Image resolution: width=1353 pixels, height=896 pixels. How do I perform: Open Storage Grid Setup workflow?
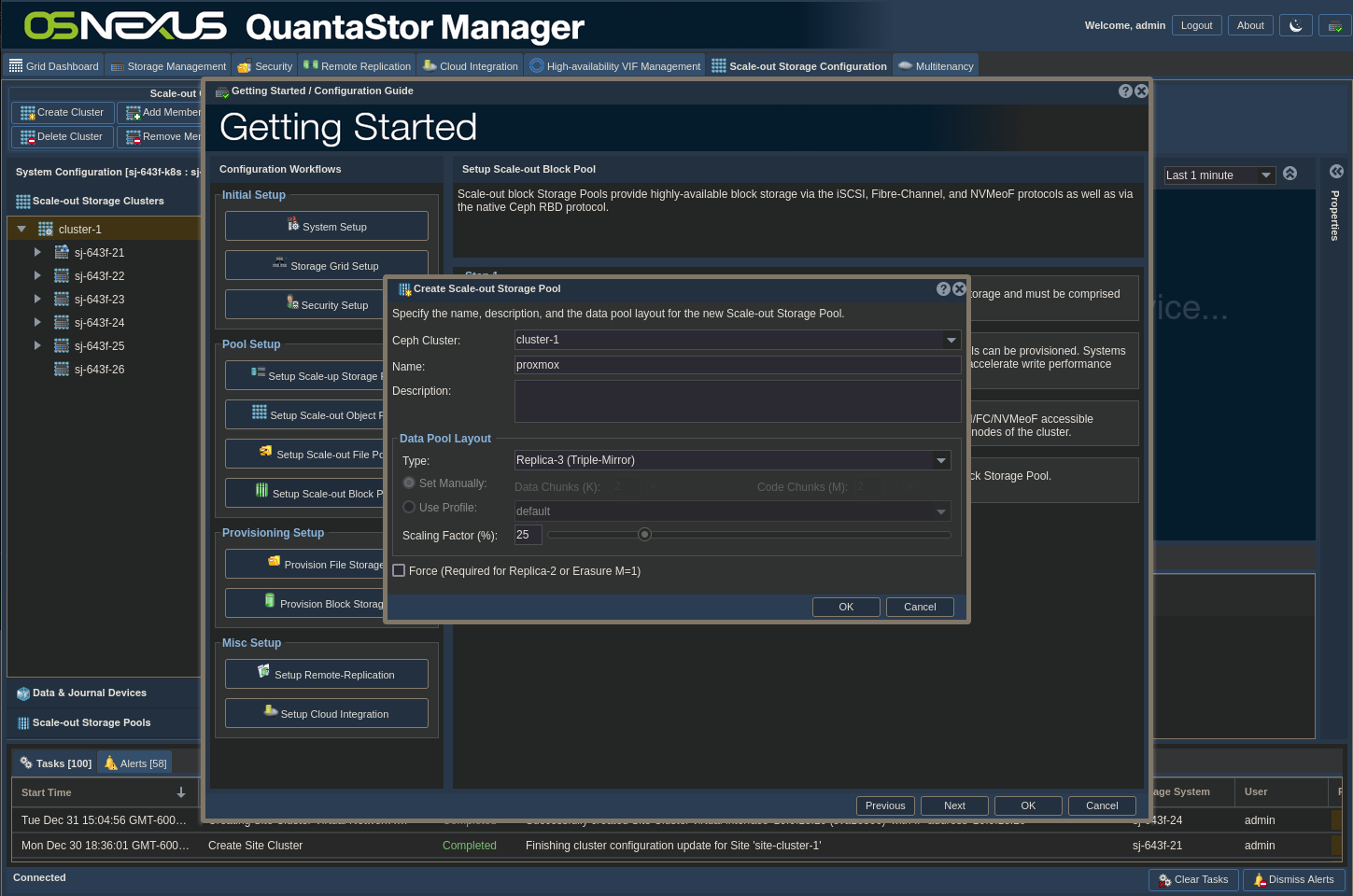pos(326,266)
